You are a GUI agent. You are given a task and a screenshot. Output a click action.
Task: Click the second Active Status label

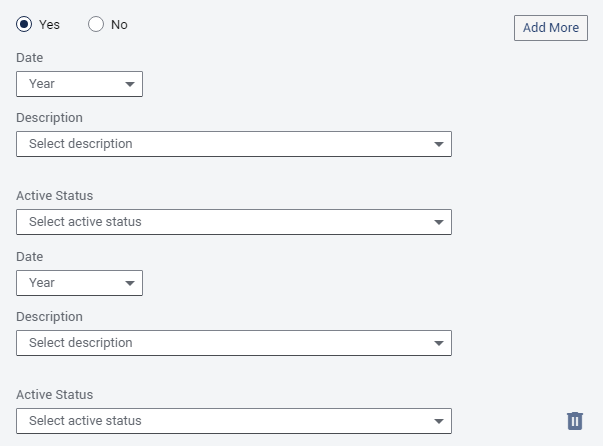click(x=54, y=395)
